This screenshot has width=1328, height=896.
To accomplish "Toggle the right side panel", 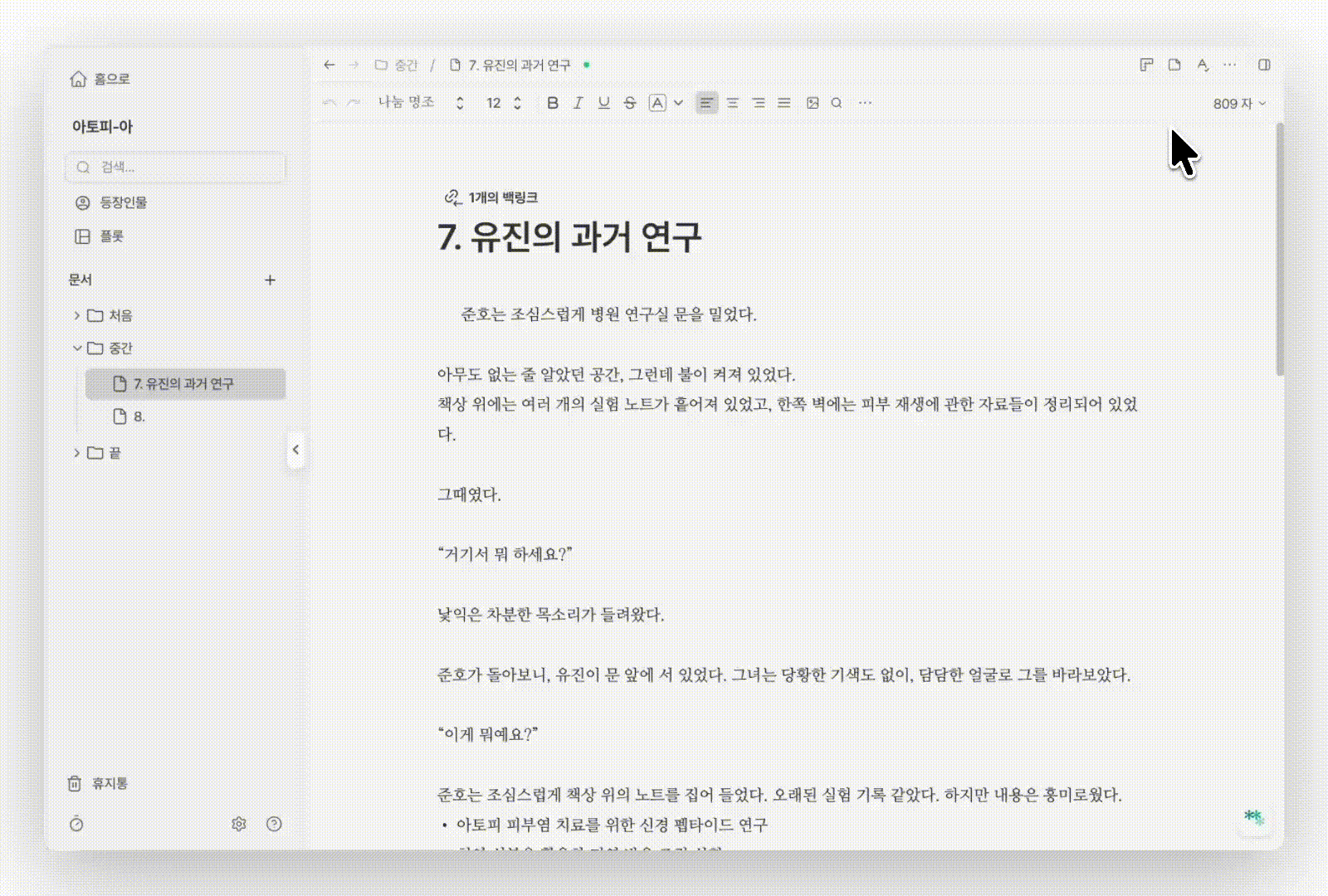I will point(1264,65).
